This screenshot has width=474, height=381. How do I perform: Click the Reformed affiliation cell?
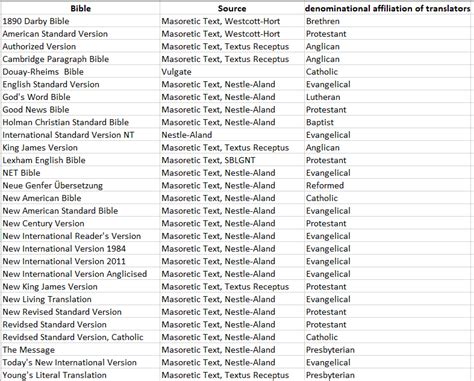[x=387, y=185]
